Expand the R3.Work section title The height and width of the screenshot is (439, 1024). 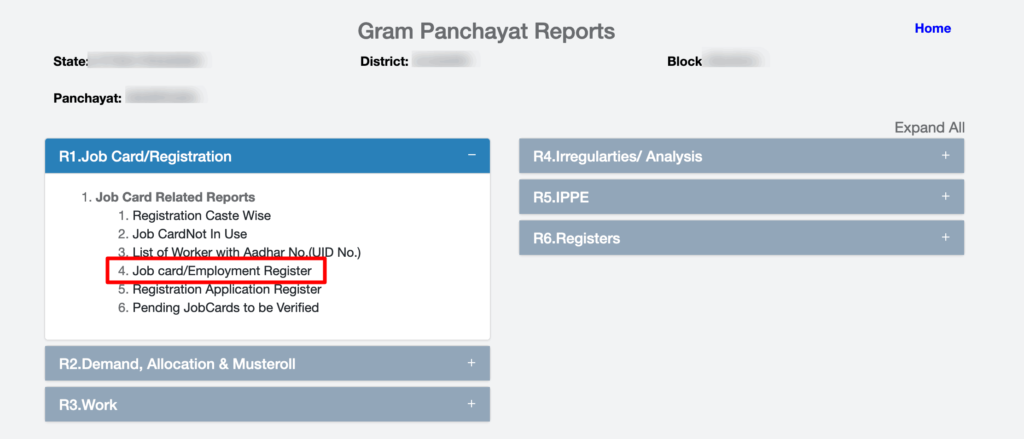89,405
